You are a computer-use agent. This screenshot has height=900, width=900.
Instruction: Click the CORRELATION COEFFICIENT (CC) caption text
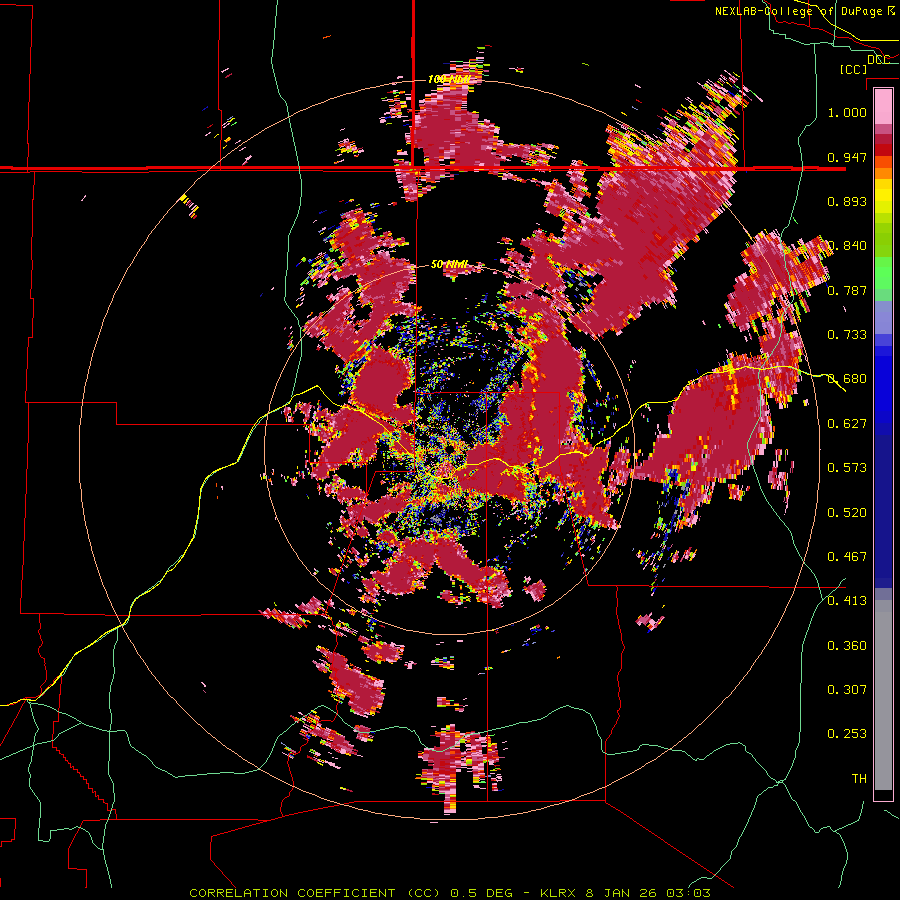[x=315, y=893]
